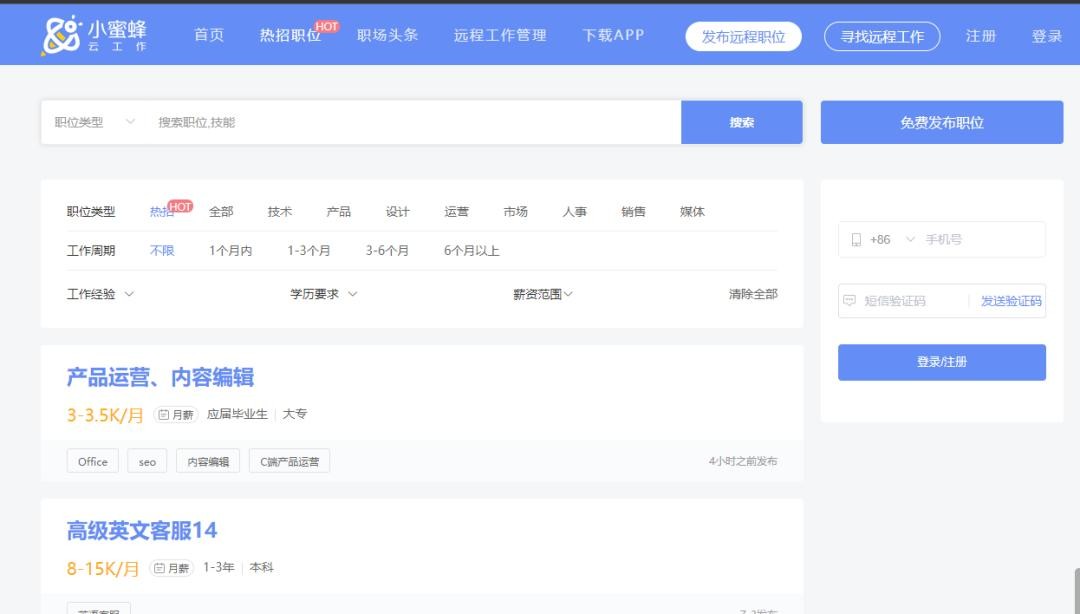Viewport: 1080px width, 614px height.
Task: Choose the 1-3个月 work period filter
Action: pyautogui.click(x=308, y=251)
